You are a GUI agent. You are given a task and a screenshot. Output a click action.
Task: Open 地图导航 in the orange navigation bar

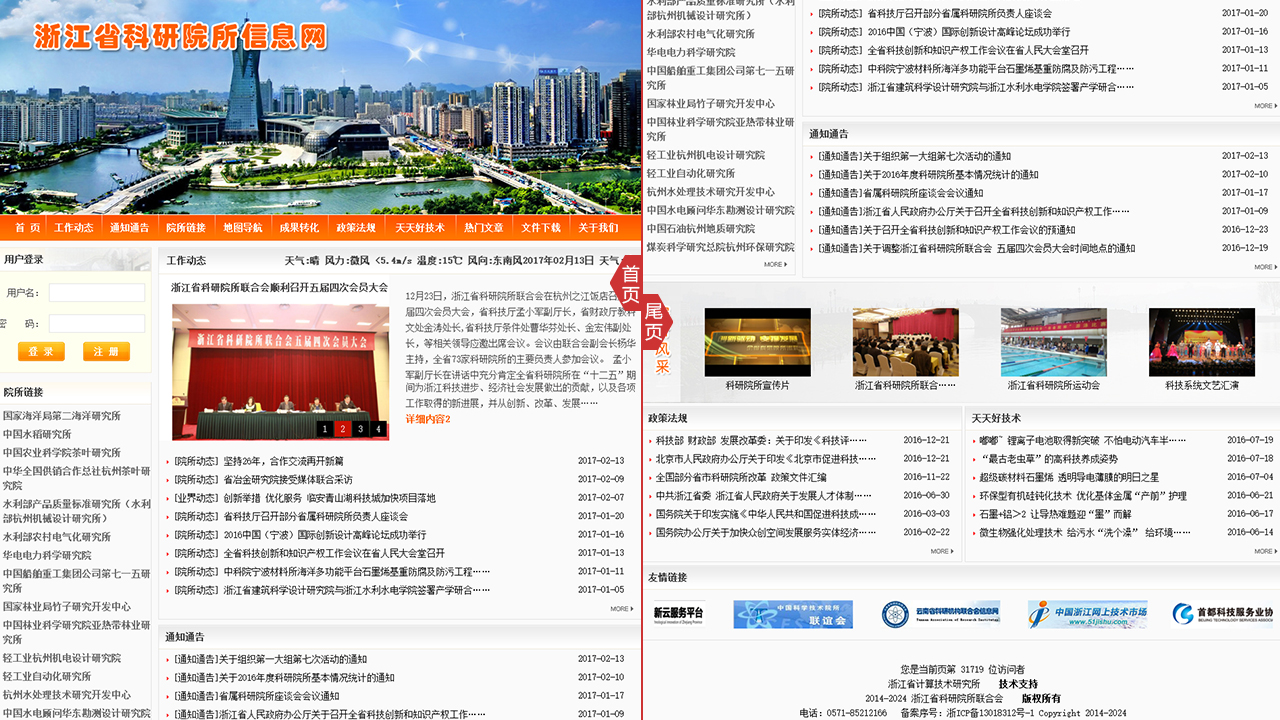(242, 228)
